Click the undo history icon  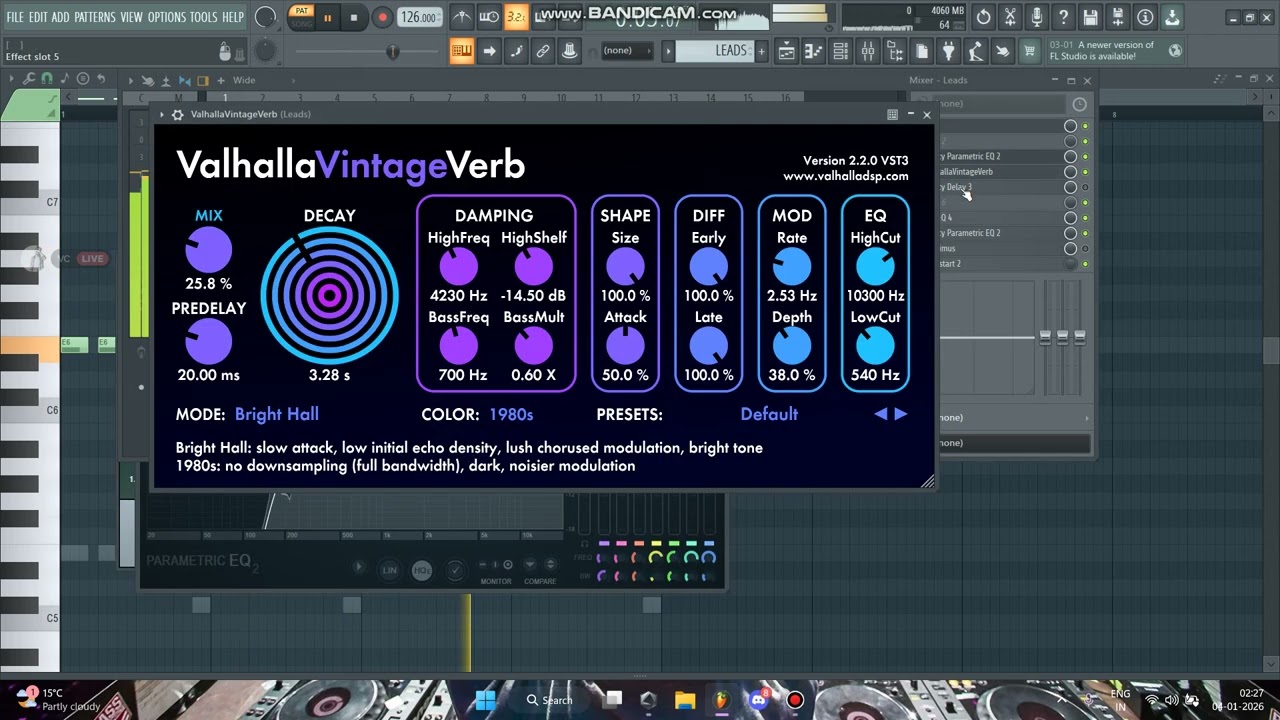(x=983, y=17)
